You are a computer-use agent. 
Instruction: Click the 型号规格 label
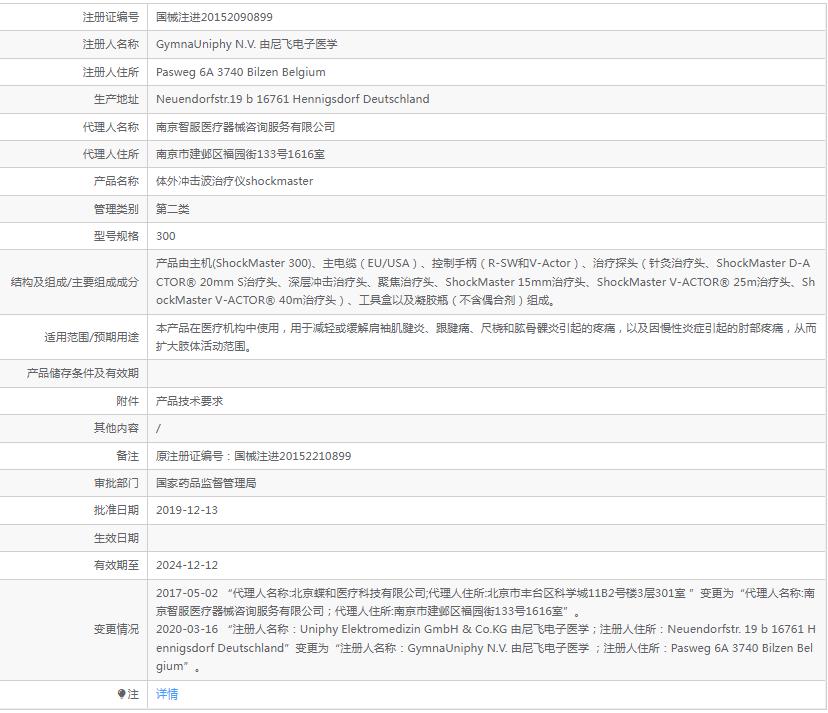[x=116, y=236]
